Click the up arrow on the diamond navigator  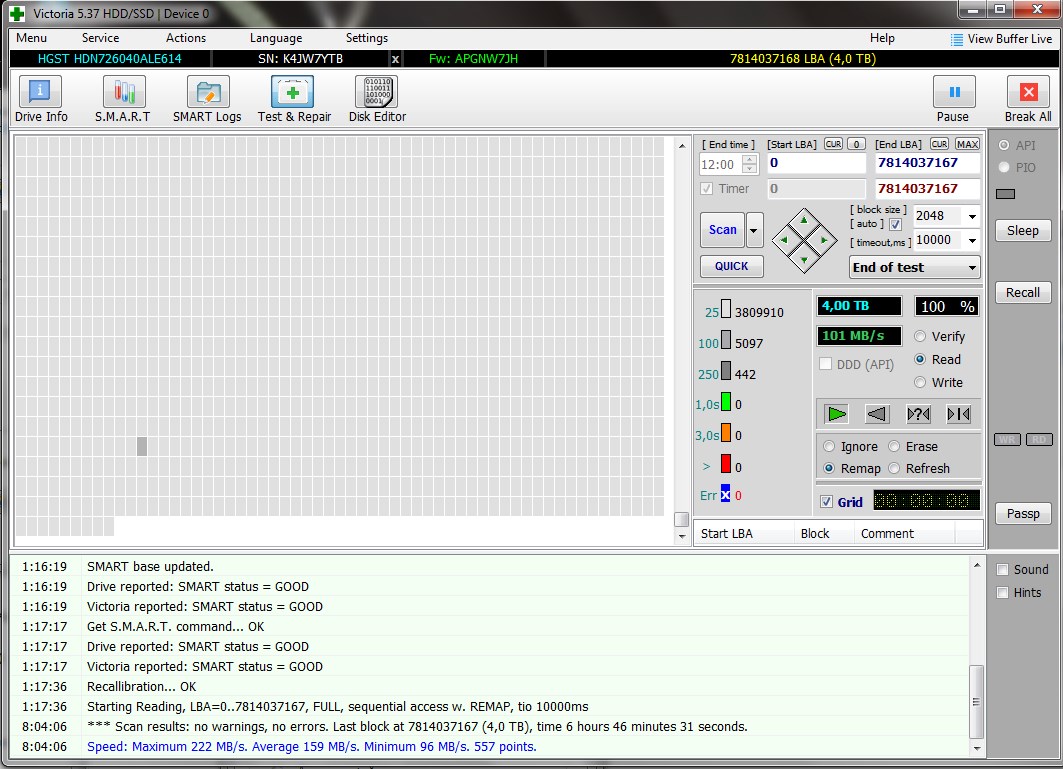(804, 220)
